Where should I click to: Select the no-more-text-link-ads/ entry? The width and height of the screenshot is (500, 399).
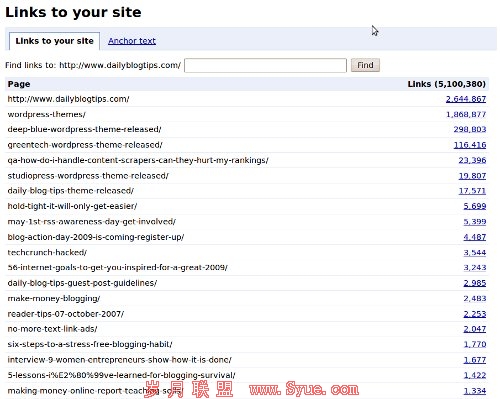52,329
